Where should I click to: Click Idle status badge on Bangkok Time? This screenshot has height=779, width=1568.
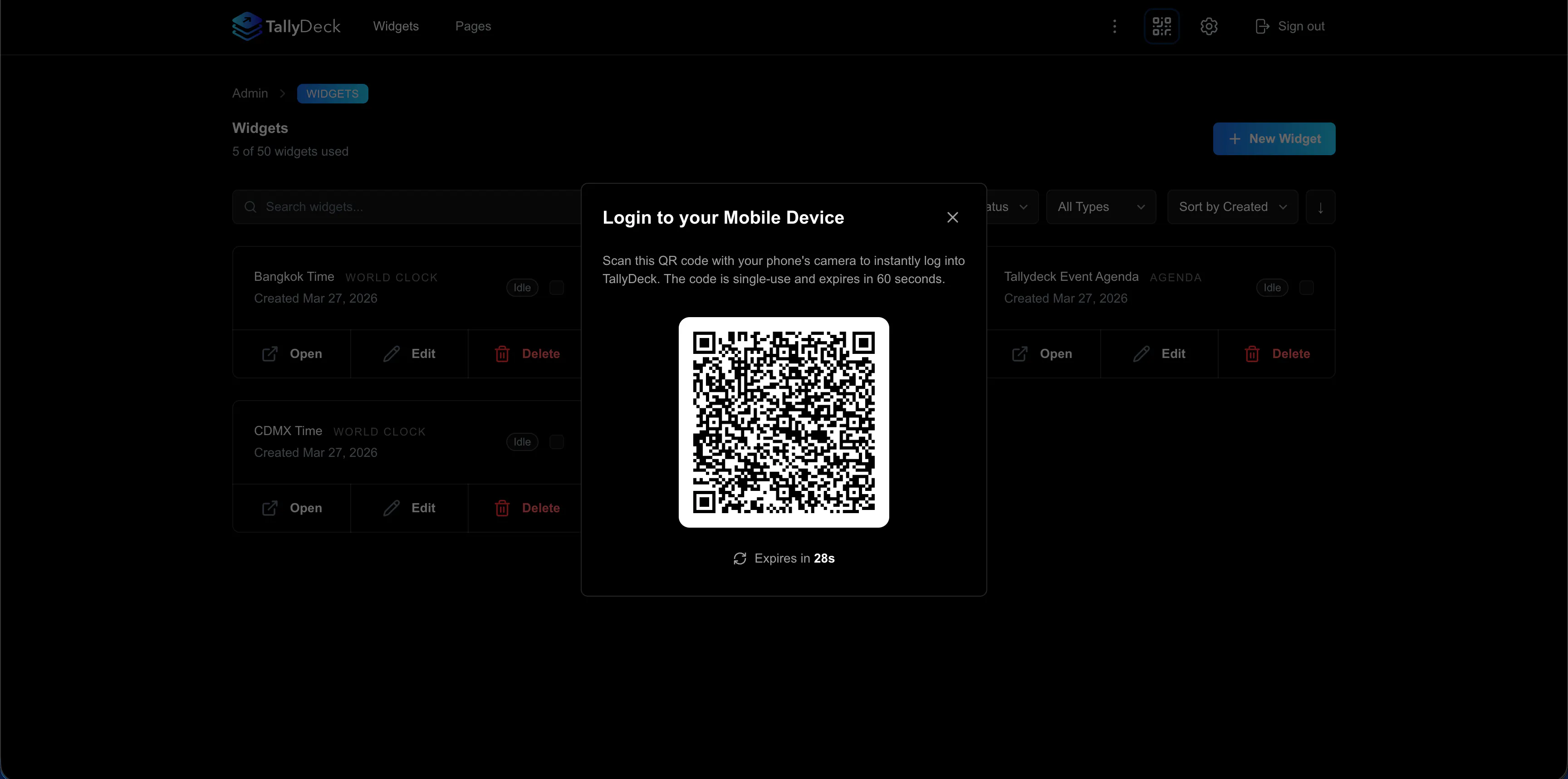(x=522, y=288)
